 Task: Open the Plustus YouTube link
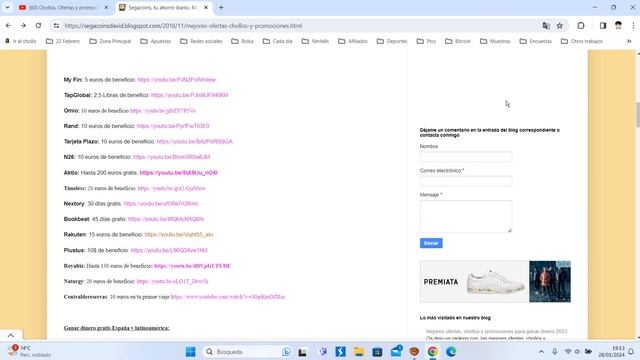click(169, 250)
